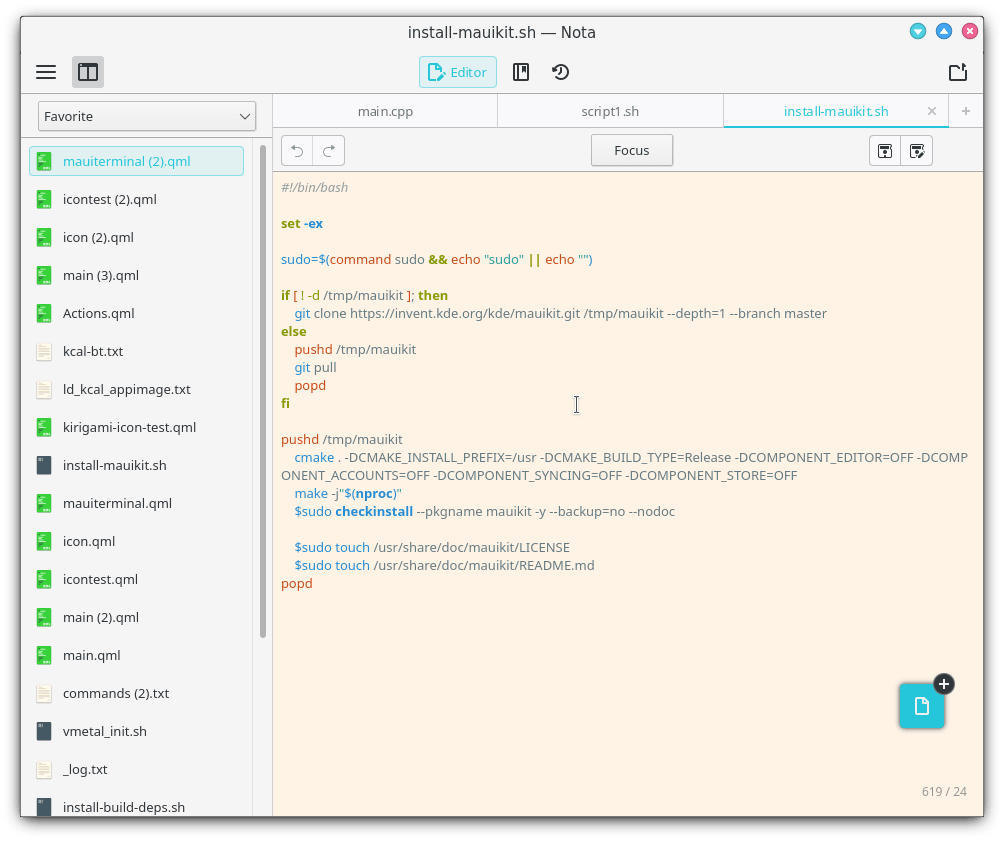Image resolution: width=1004 pixels, height=841 pixels.
Task: Open ld_kcal_appimage.txt file
Action: click(136, 389)
